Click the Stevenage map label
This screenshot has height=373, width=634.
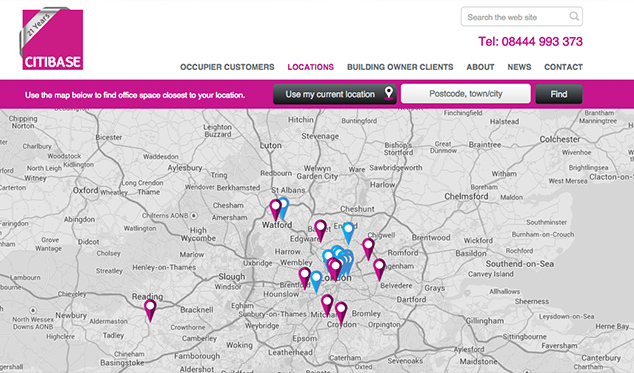(x=320, y=136)
